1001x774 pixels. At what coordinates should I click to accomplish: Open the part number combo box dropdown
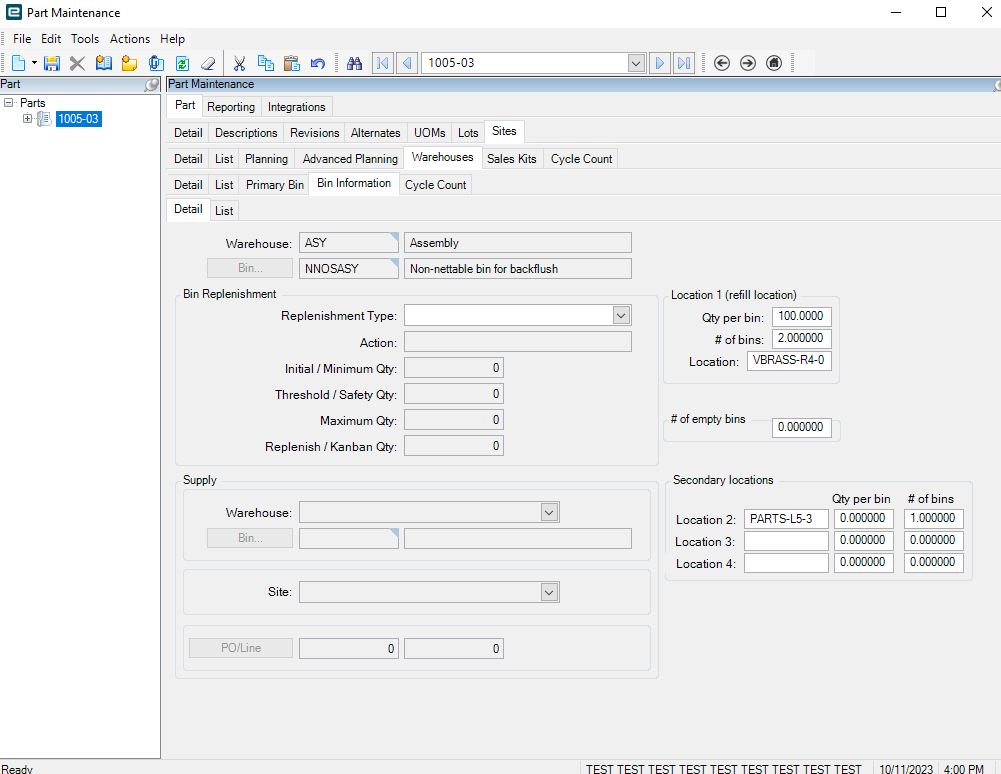click(636, 63)
